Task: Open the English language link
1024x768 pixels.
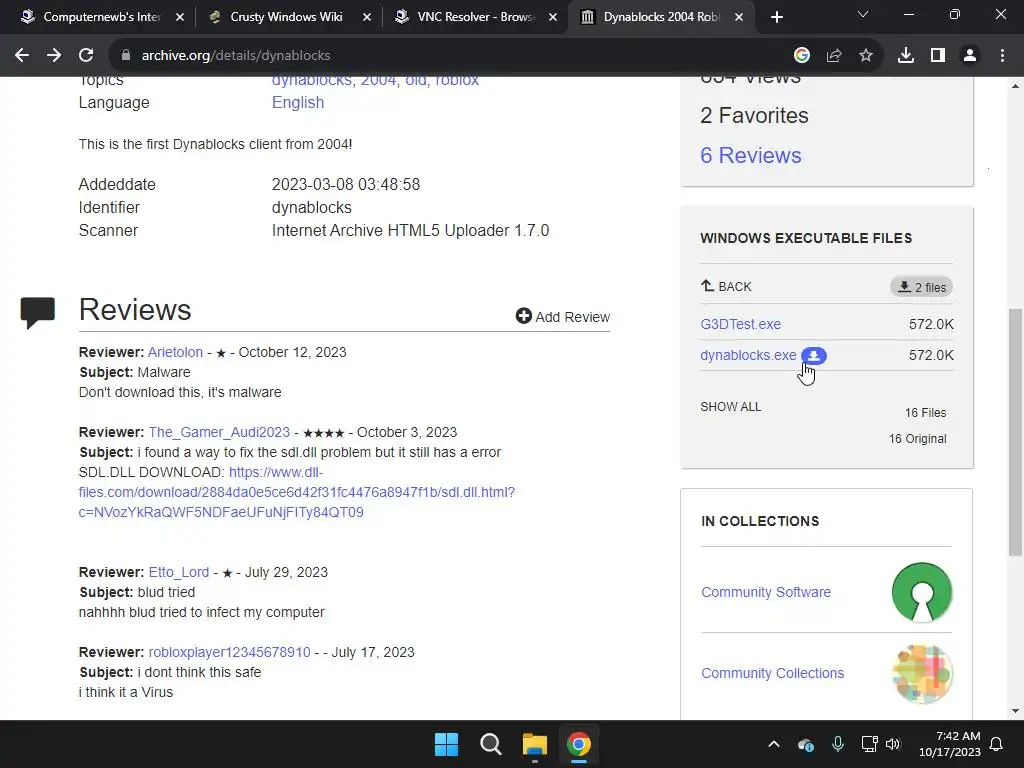Action: [298, 103]
